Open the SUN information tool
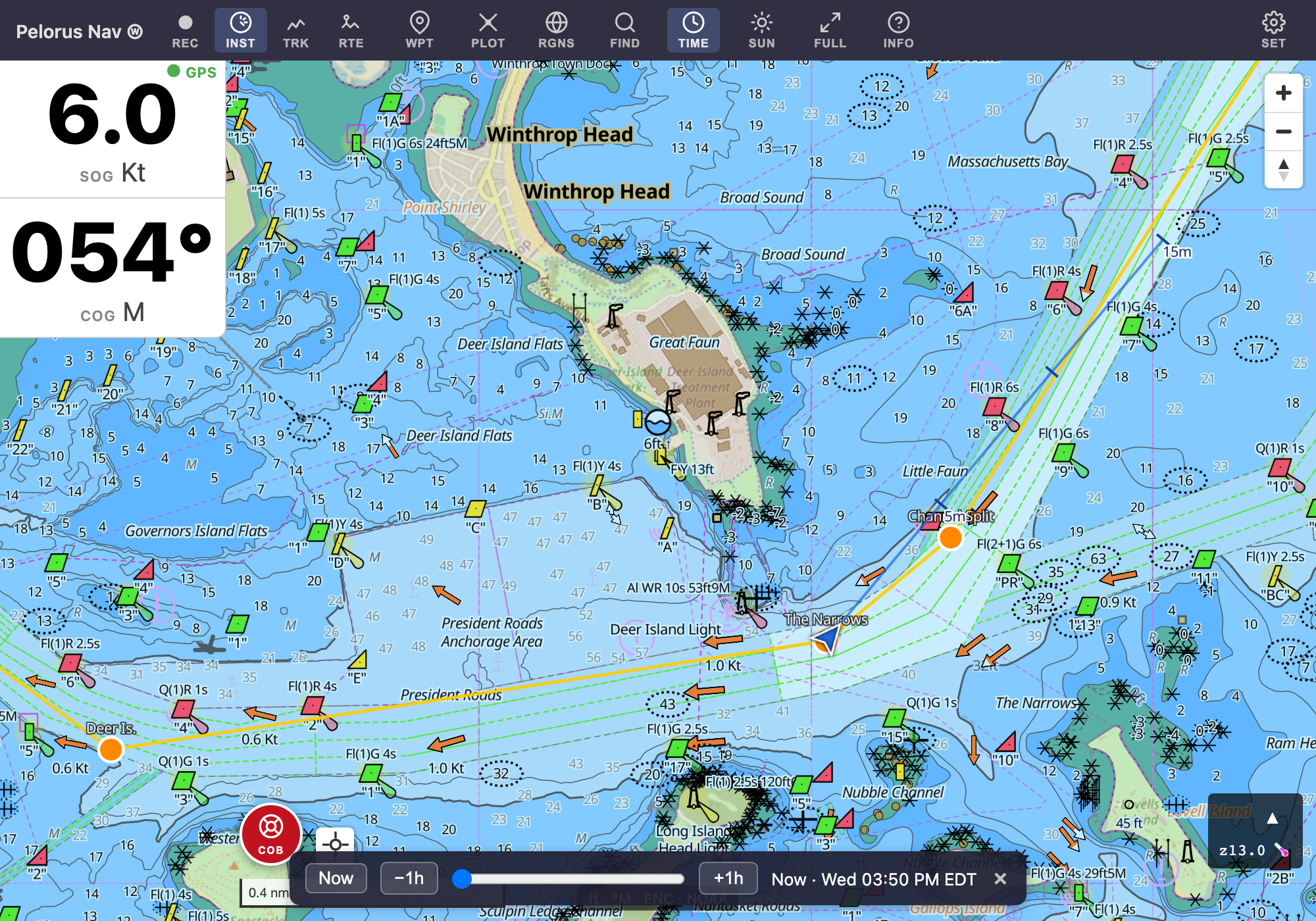This screenshot has width=1316, height=921. (x=761, y=31)
